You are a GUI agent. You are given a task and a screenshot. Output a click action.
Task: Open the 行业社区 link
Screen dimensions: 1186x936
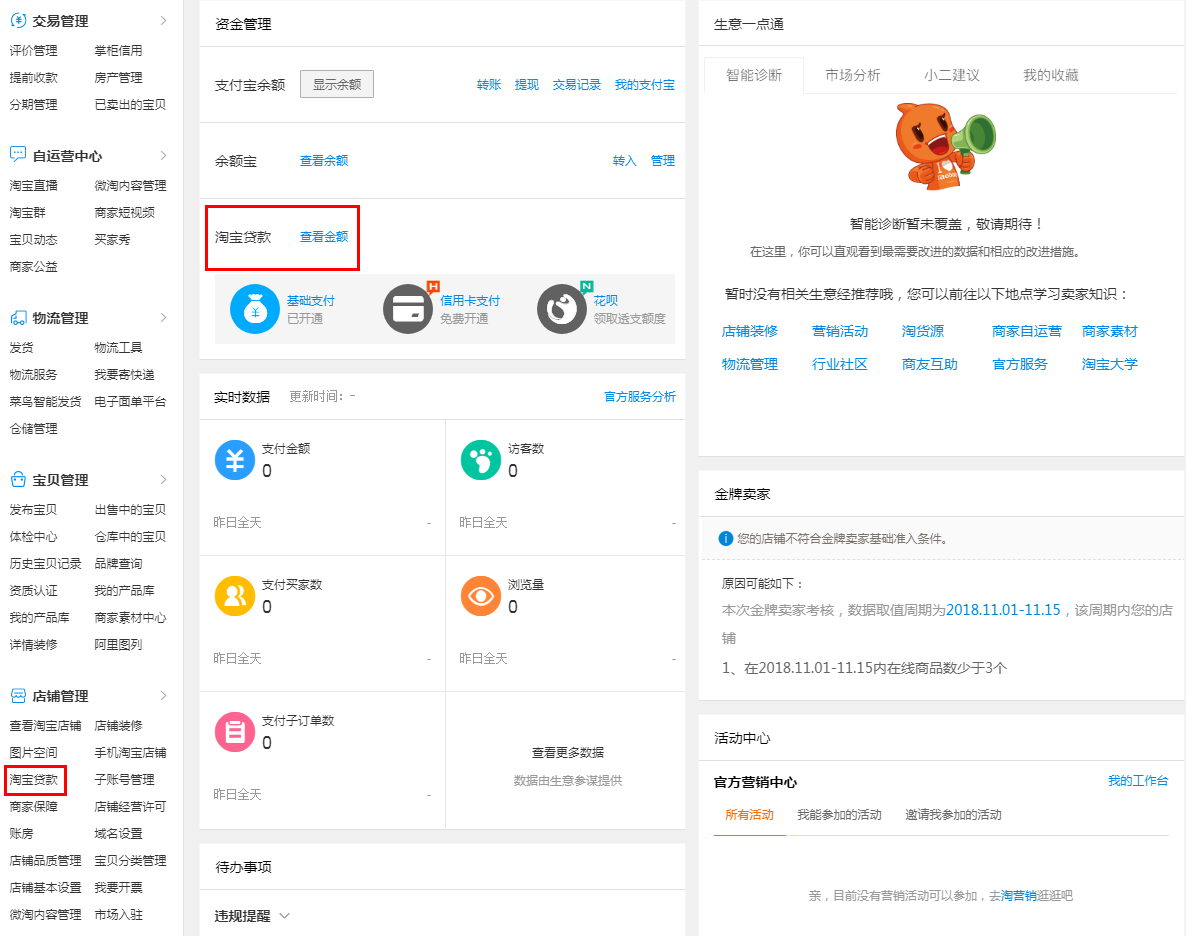click(840, 364)
